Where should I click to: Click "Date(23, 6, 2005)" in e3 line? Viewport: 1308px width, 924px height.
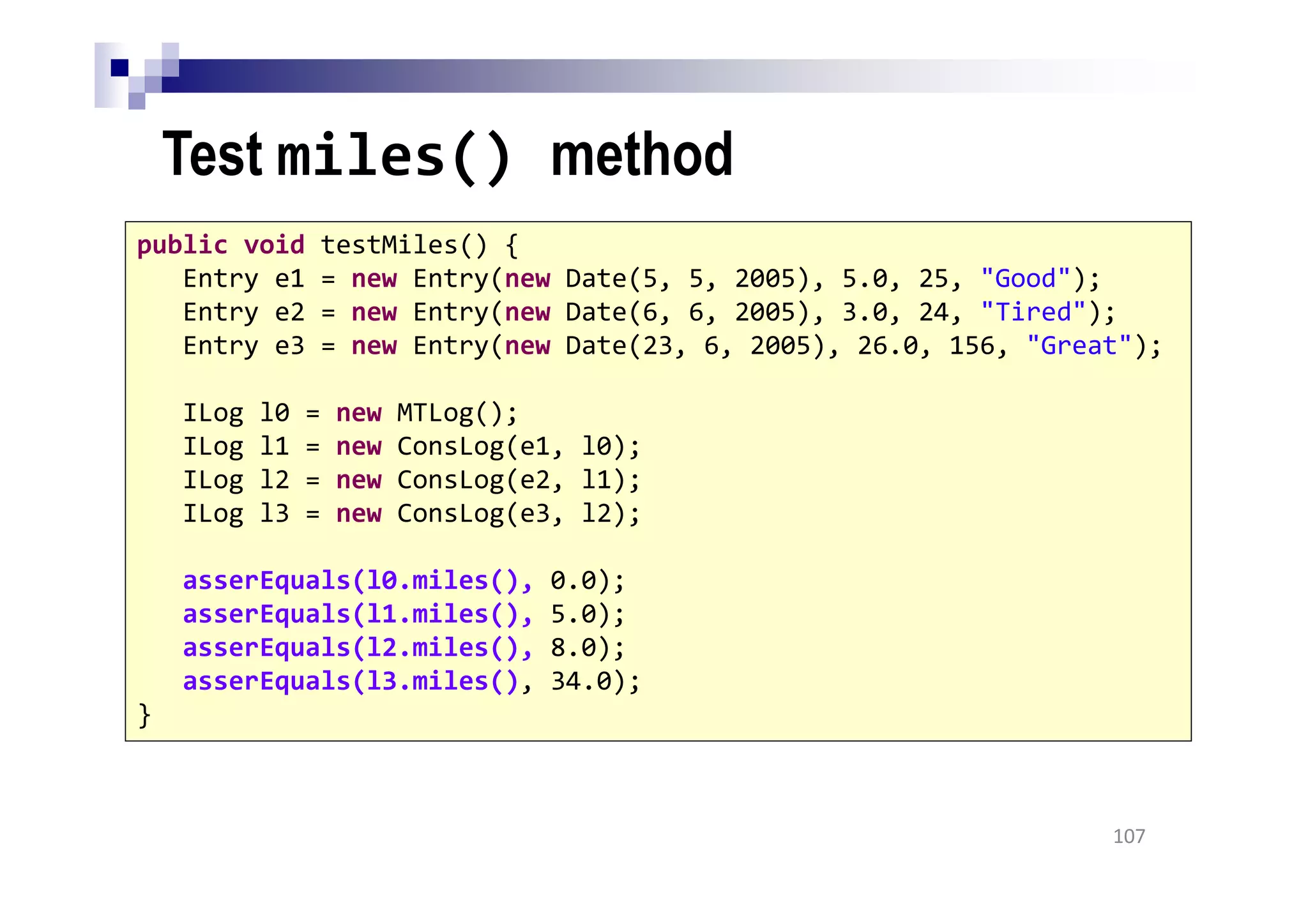click(696, 346)
